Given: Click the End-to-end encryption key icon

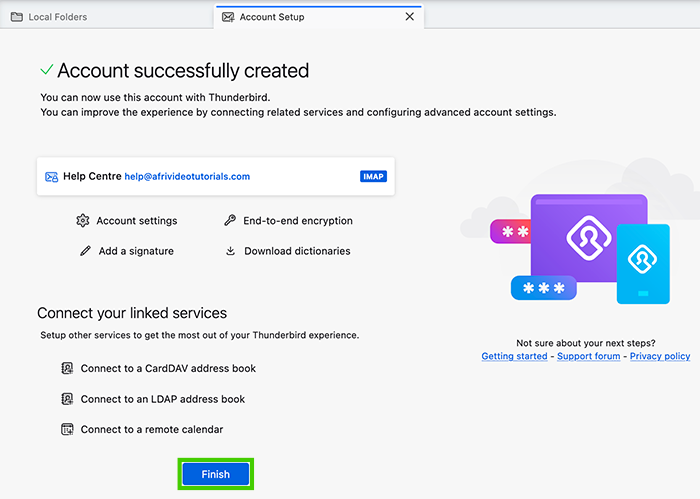Looking at the screenshot, I should (230, 221).
